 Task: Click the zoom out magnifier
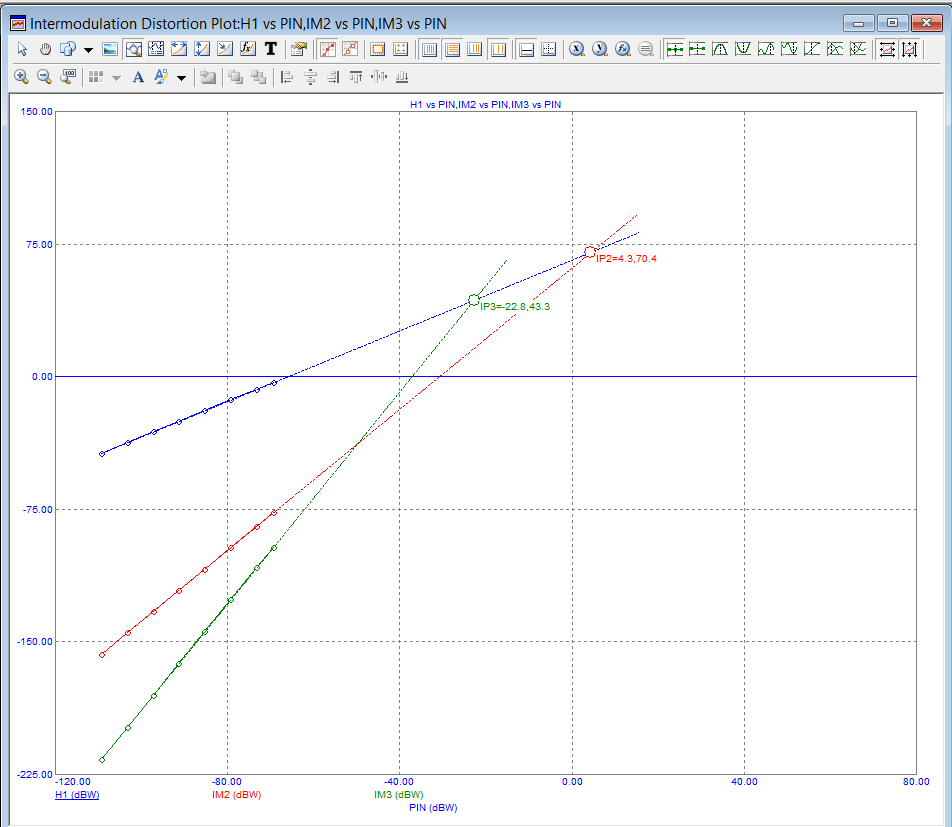(44, 77)
